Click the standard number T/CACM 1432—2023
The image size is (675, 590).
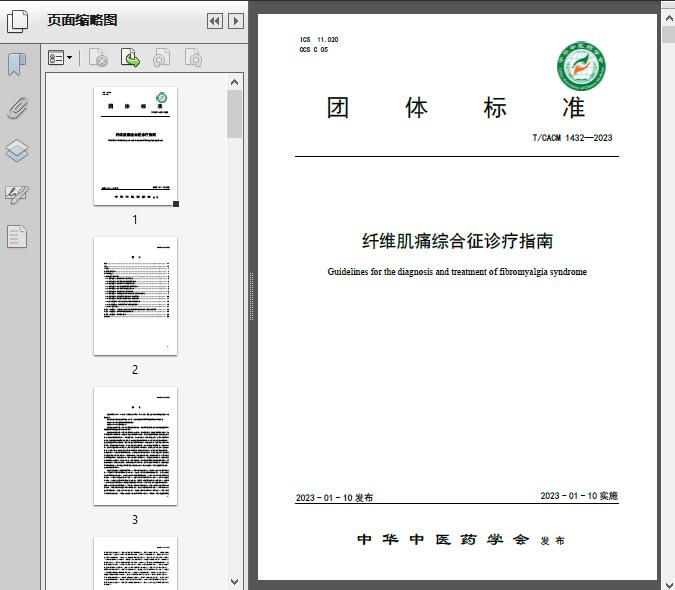click(572, 138)
